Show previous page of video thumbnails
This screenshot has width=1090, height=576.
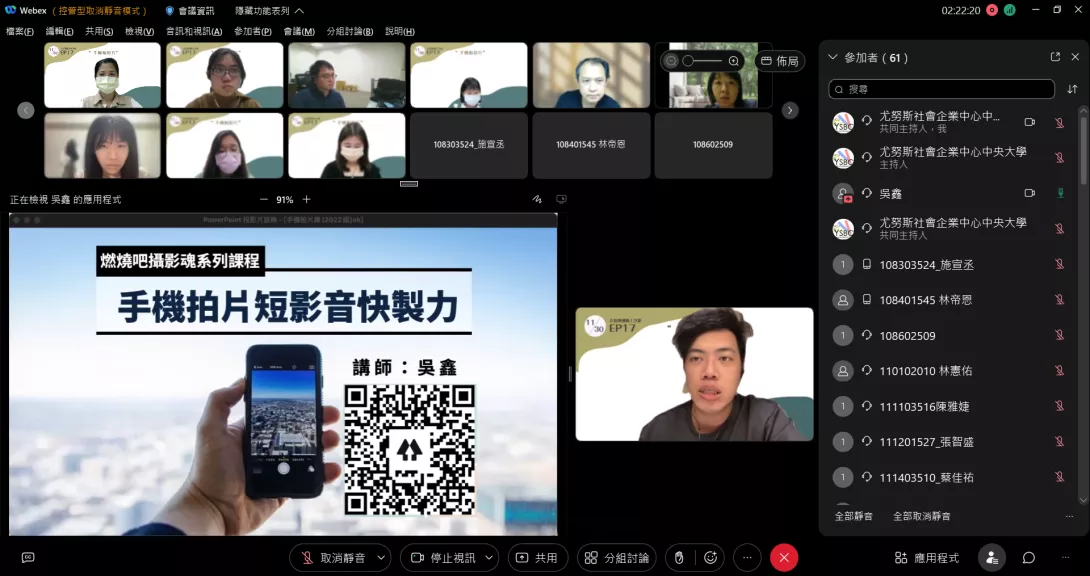[26, 110]
